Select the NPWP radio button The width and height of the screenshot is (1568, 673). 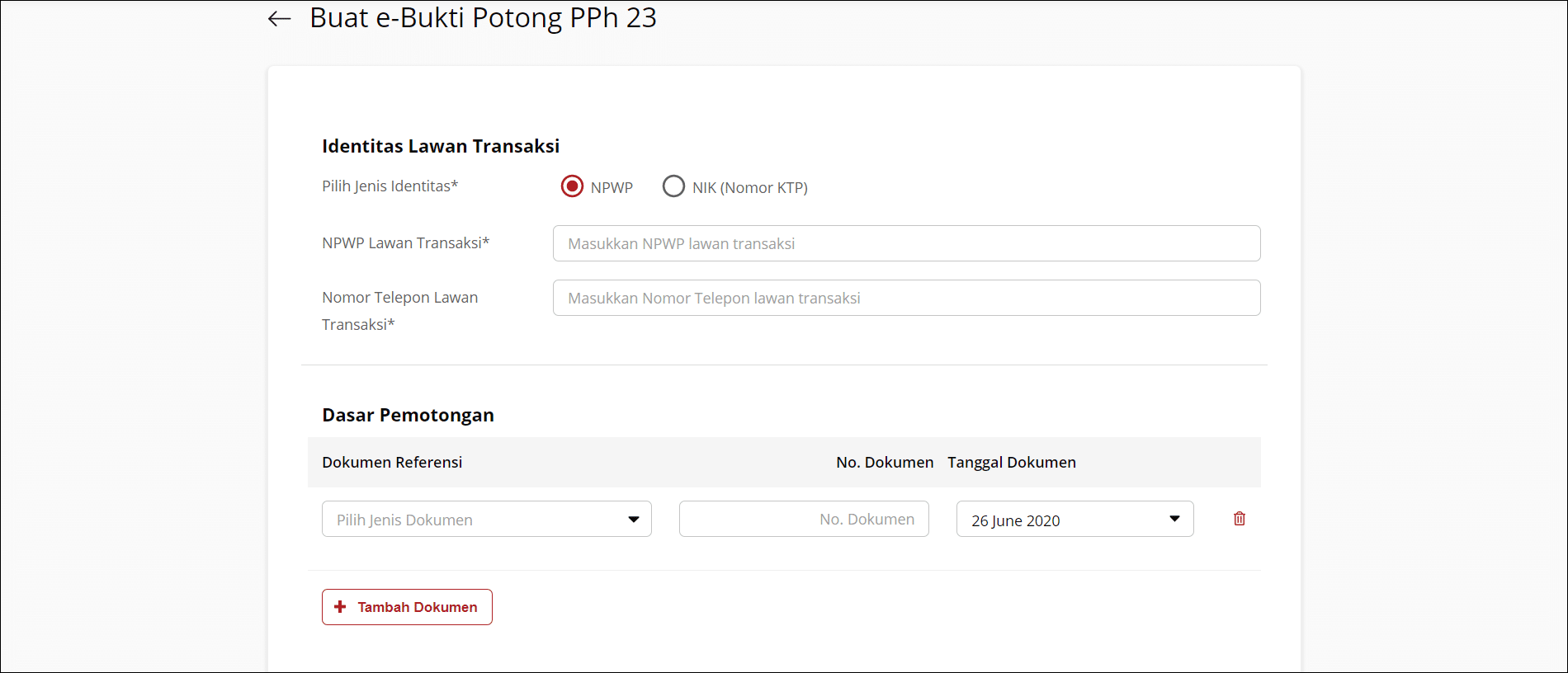tap(572, 186)
